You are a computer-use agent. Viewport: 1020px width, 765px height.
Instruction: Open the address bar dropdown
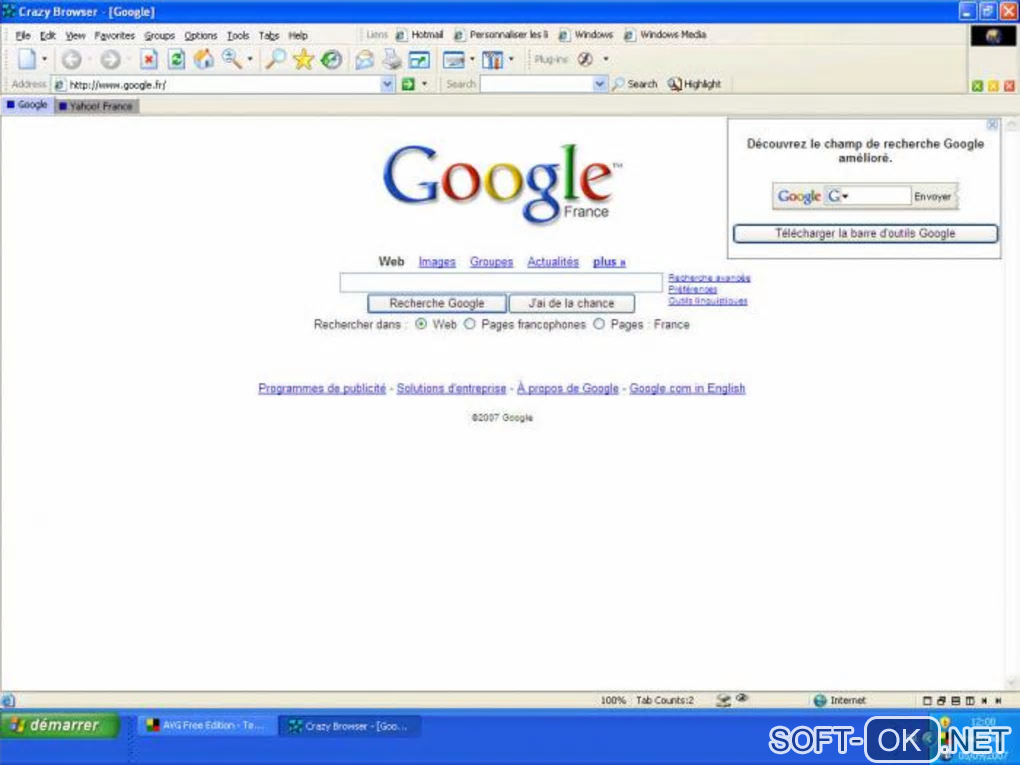click(x=387, y=84)
